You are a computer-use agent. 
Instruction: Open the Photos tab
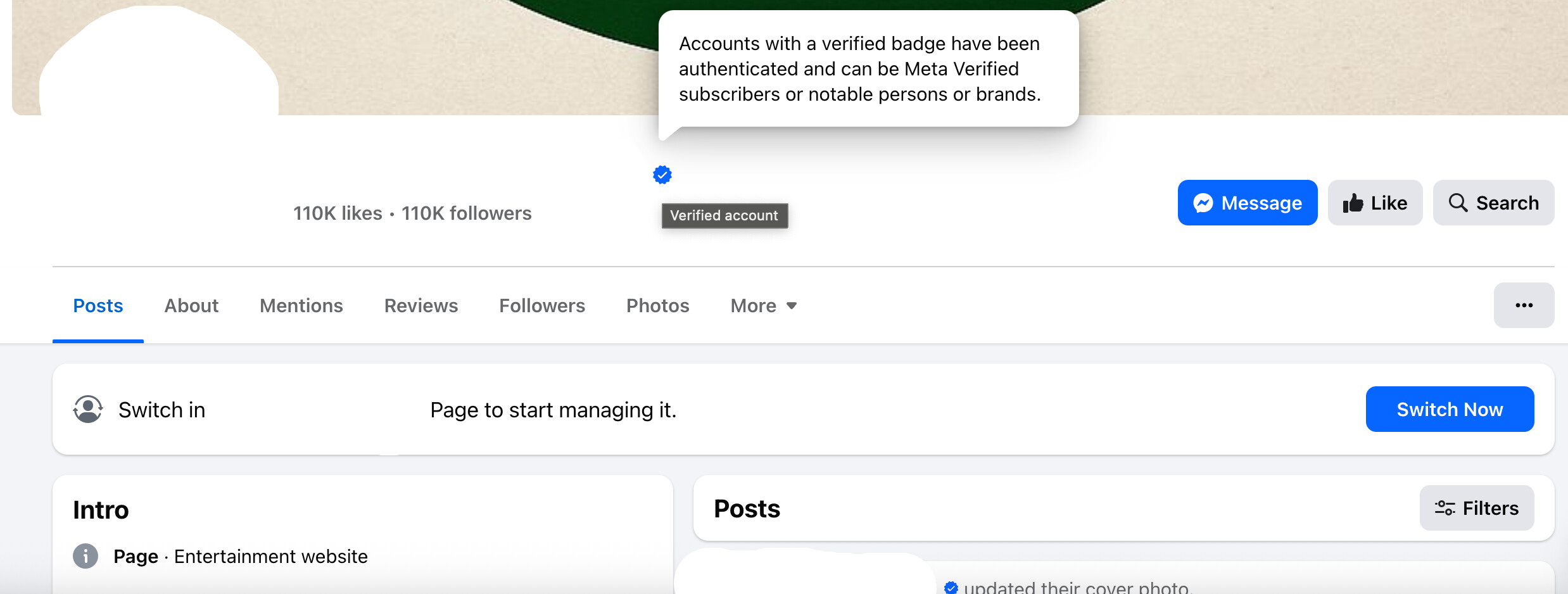point(657,306)
